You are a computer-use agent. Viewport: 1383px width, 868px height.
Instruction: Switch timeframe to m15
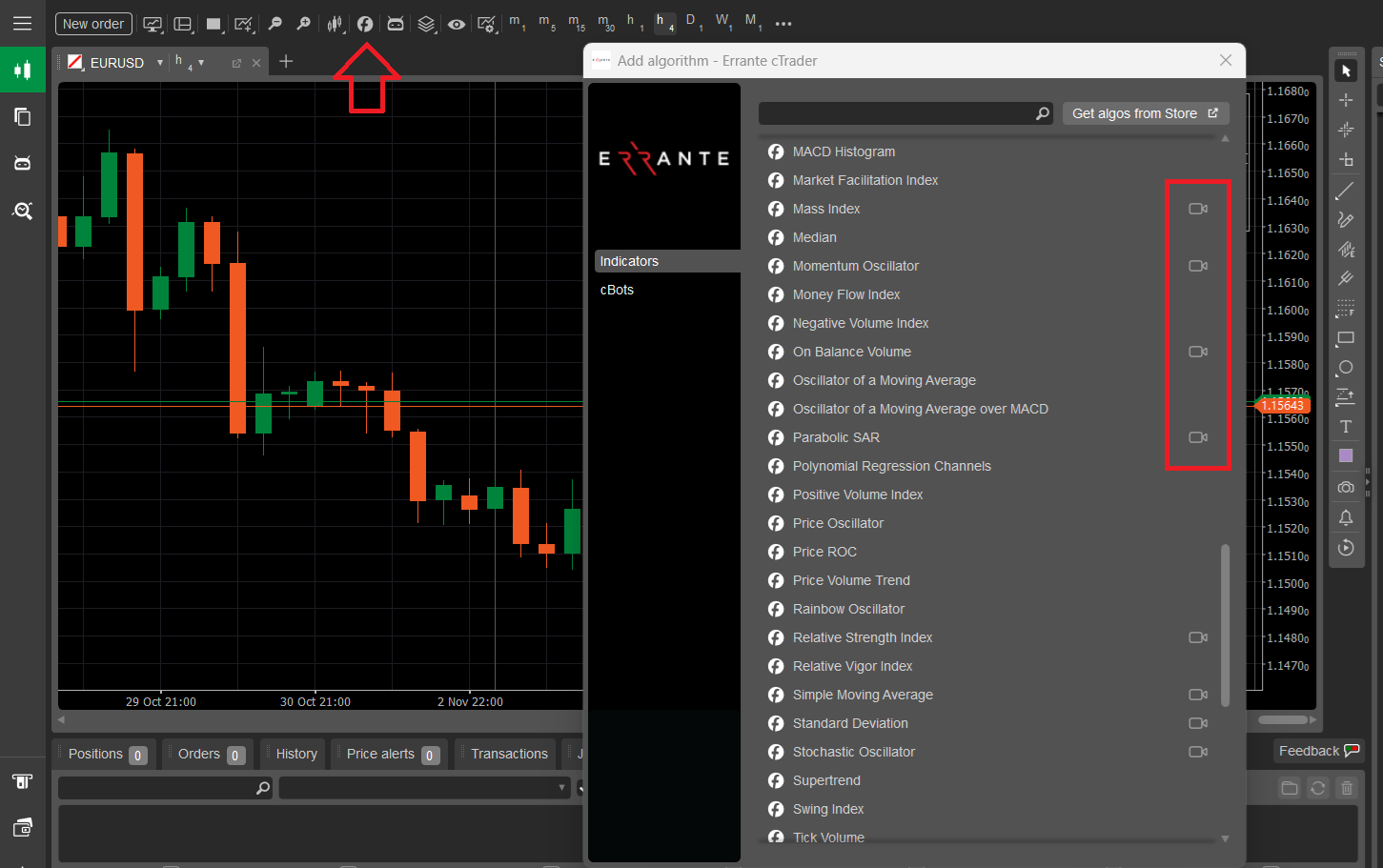(576, 23)
